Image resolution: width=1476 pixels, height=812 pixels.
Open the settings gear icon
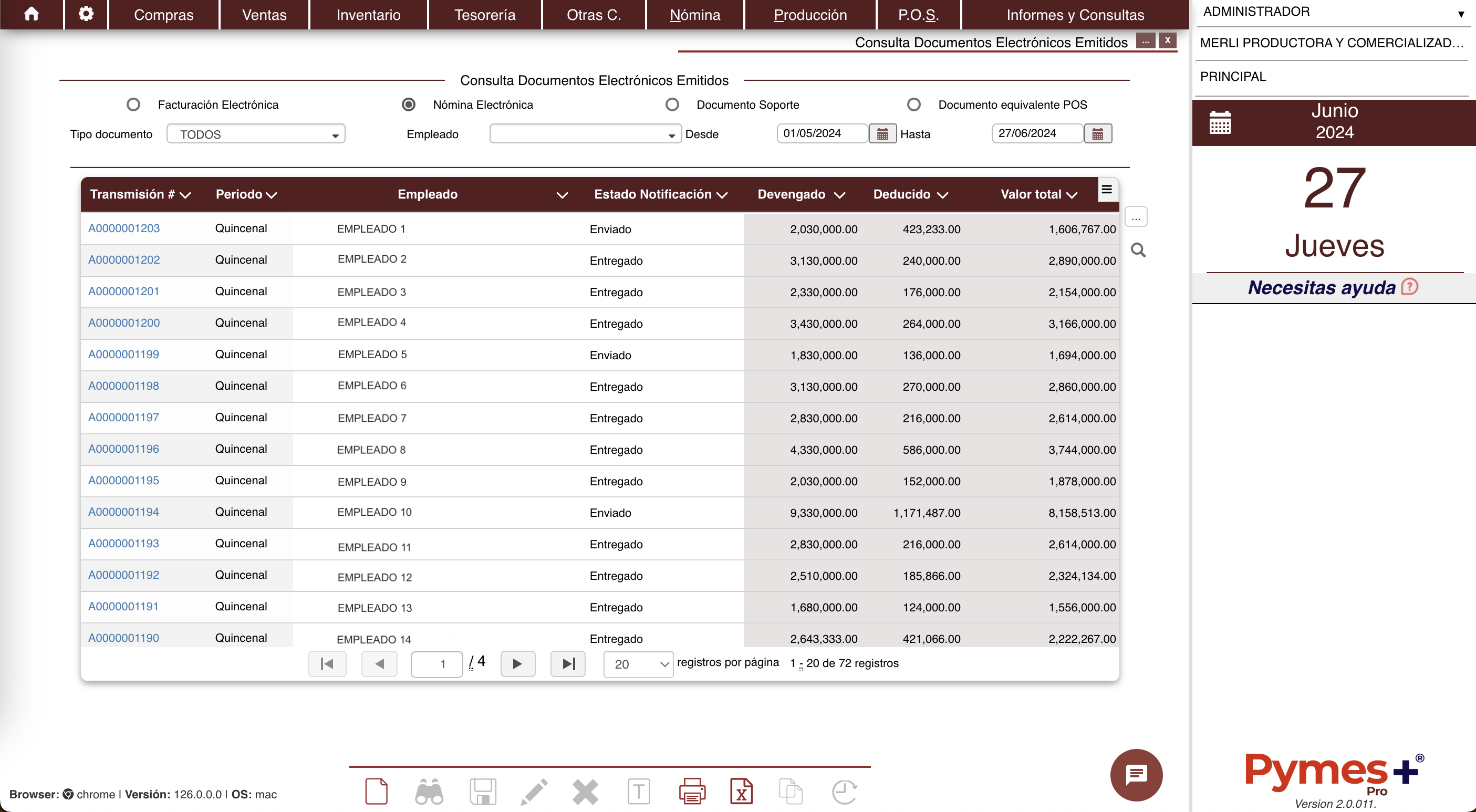[86, 14]
